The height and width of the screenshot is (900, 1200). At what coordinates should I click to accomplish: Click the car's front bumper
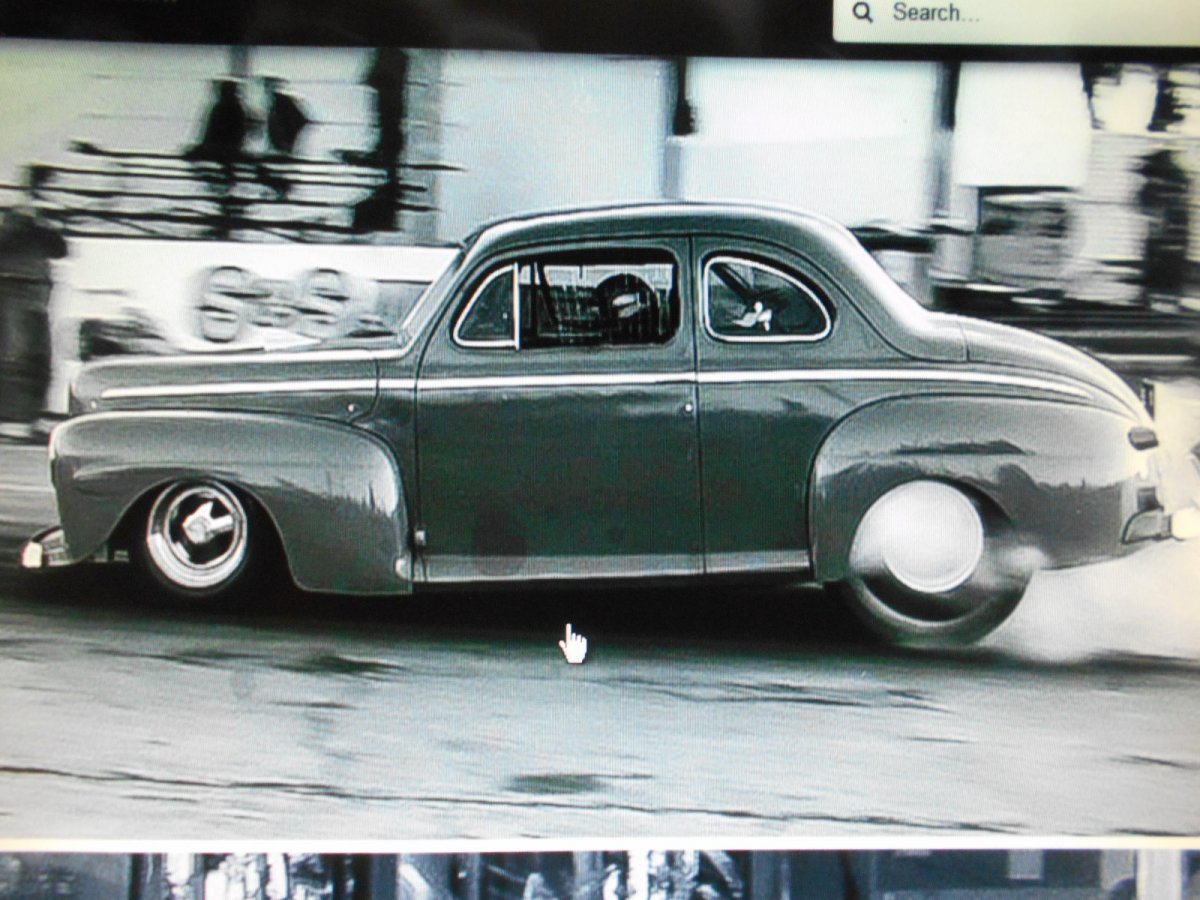coord(45,548)
